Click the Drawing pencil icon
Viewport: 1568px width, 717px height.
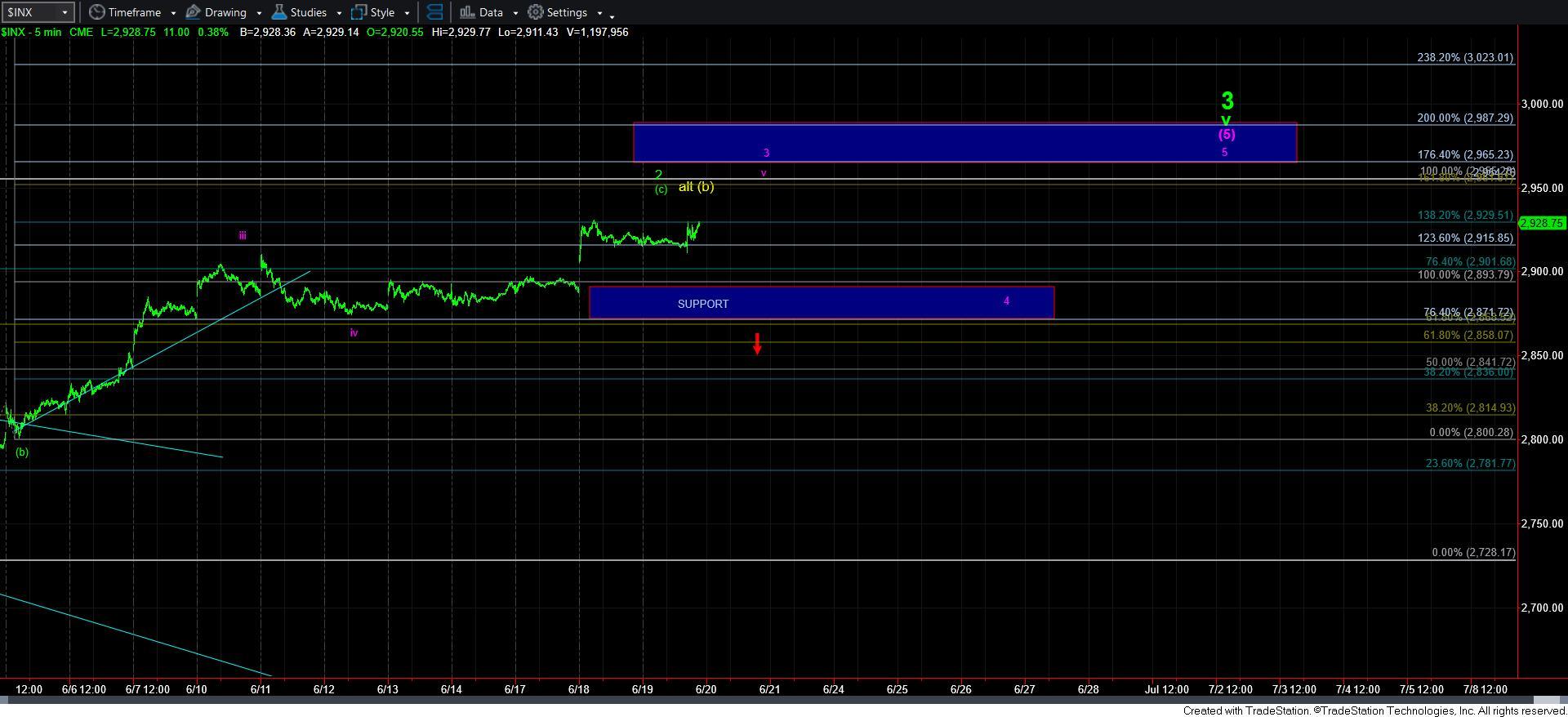[194, 12]
